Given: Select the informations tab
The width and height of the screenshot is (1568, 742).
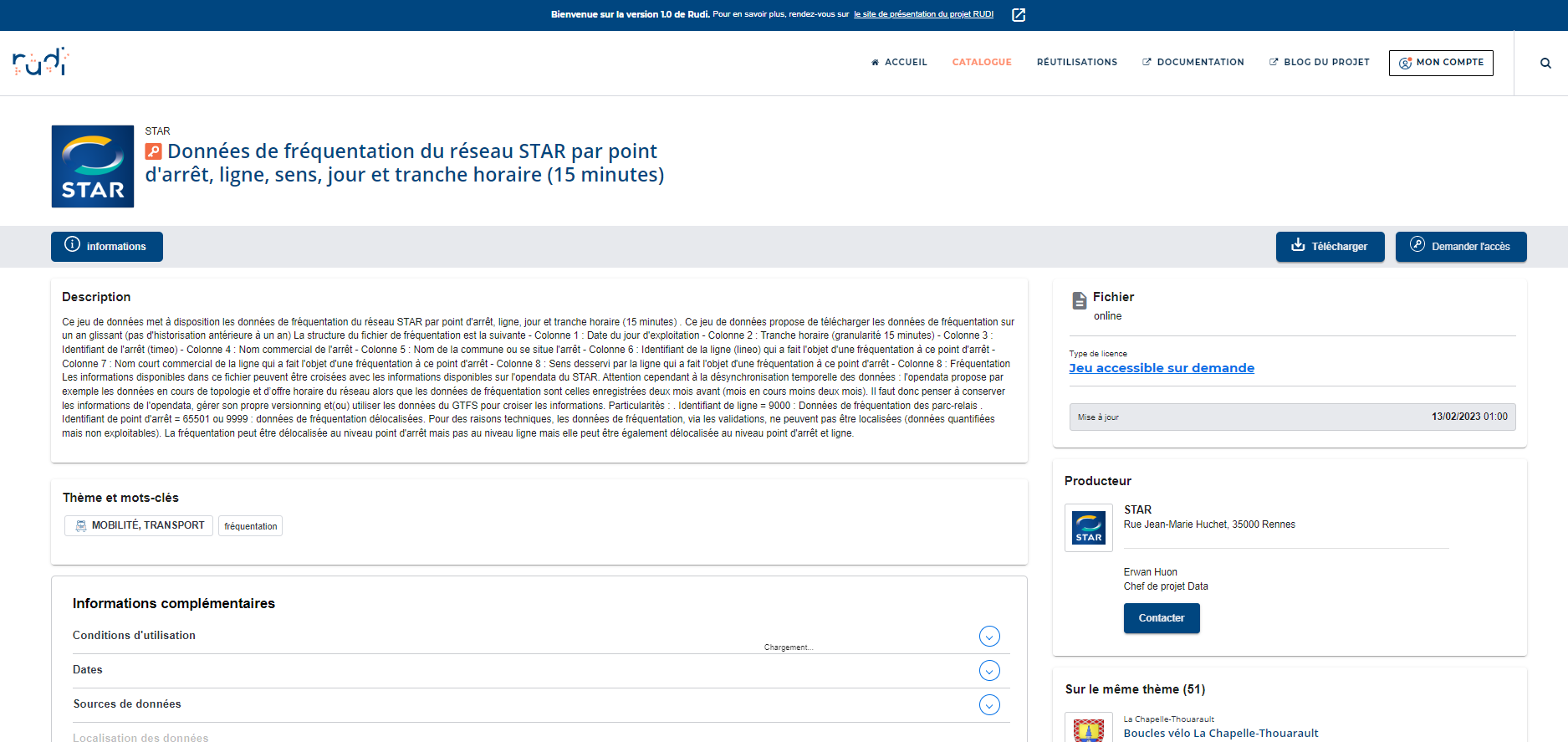Looking at the screenshot, I should [x=107, y=247].
